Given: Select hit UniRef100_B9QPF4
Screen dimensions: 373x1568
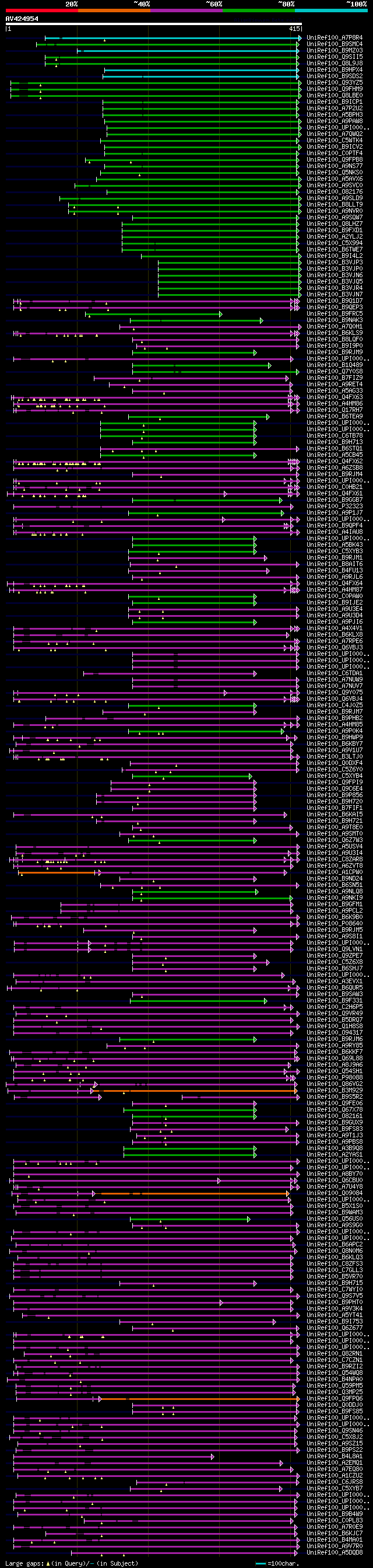Looking at the screenshot, I should click(x=335, y=525).
